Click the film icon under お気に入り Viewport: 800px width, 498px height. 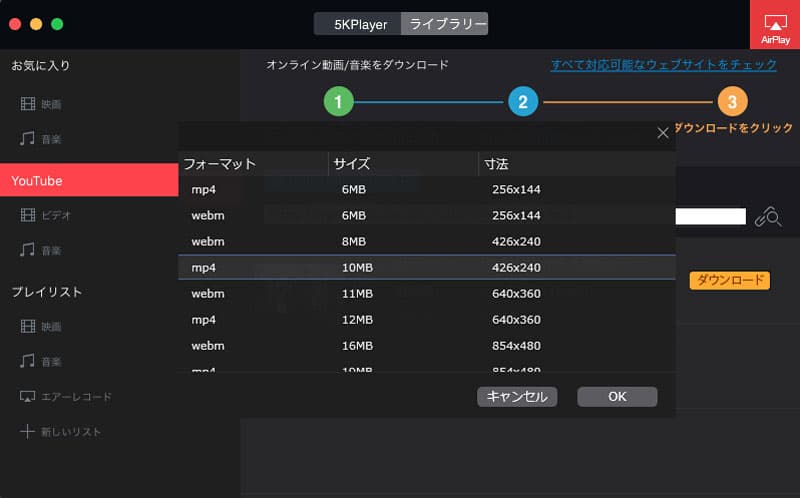click(x=28, y=104)
